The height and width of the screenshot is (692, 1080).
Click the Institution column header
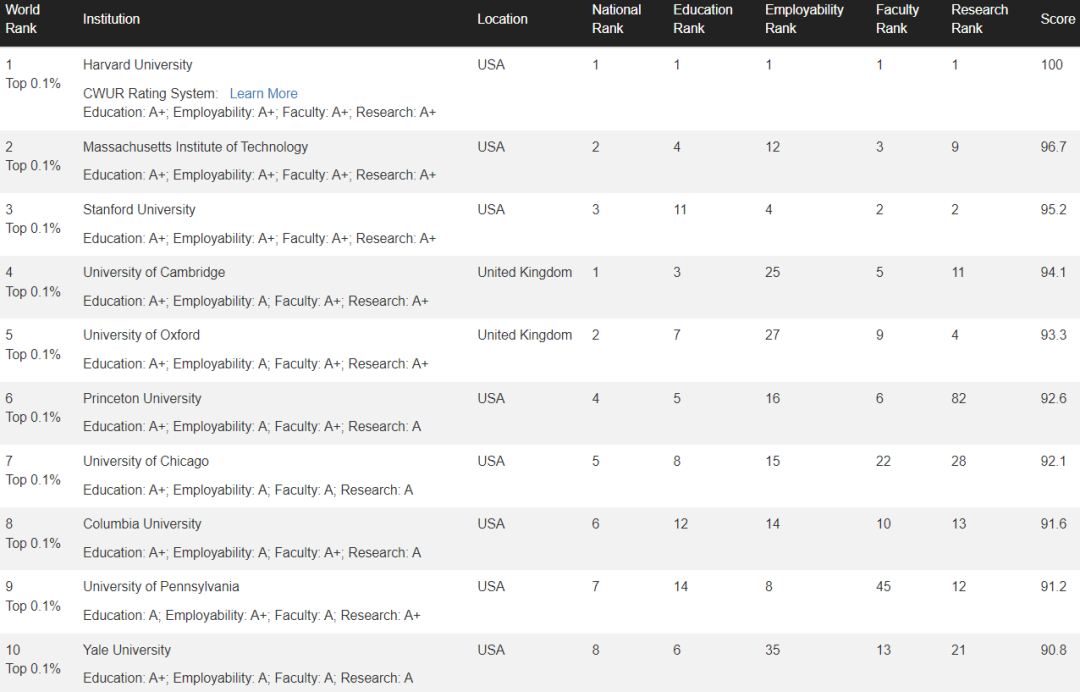(x=112, y=19)
